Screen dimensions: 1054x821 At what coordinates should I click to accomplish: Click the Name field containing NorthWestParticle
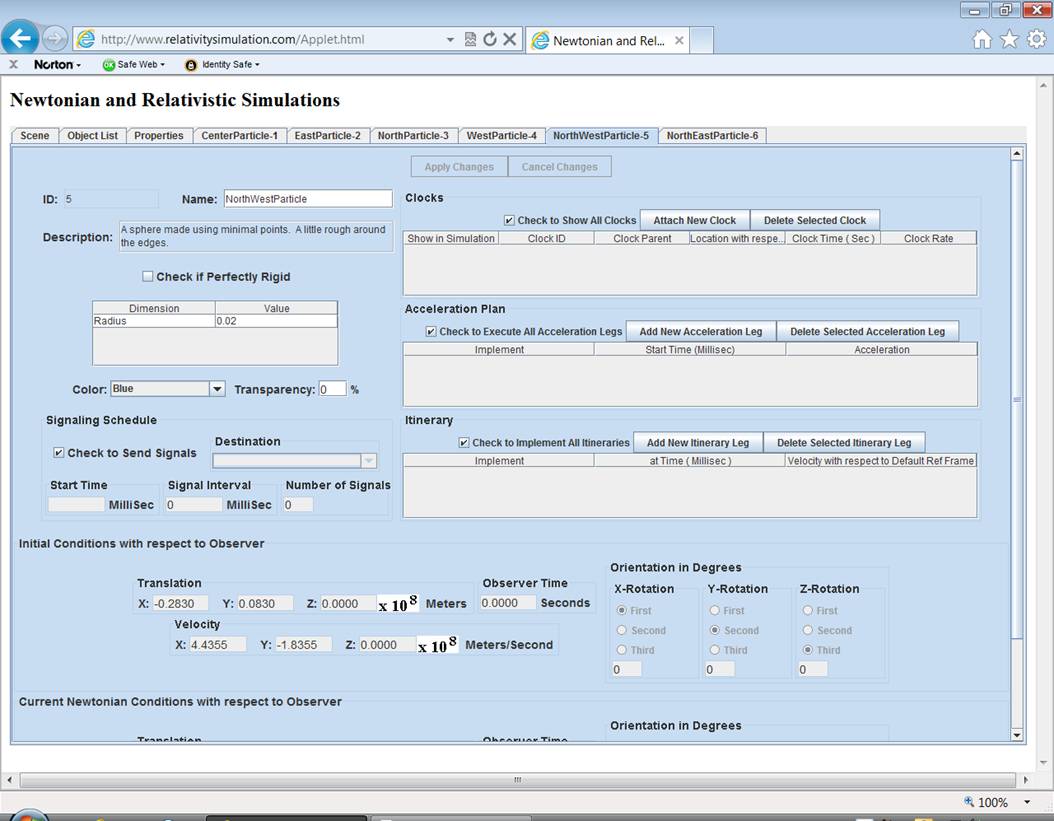click(307, 199)
